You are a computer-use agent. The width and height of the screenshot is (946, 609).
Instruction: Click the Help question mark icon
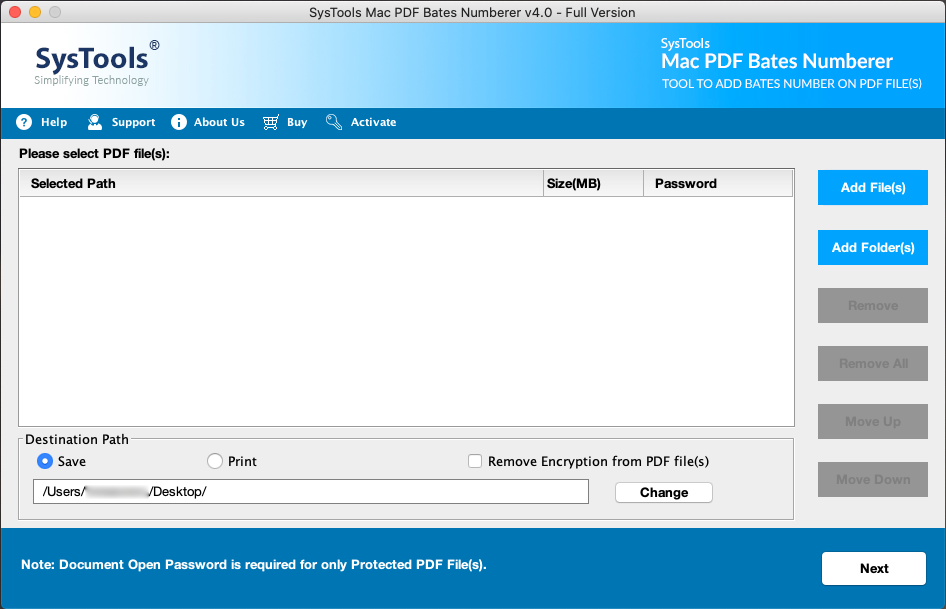pos(24,122)
